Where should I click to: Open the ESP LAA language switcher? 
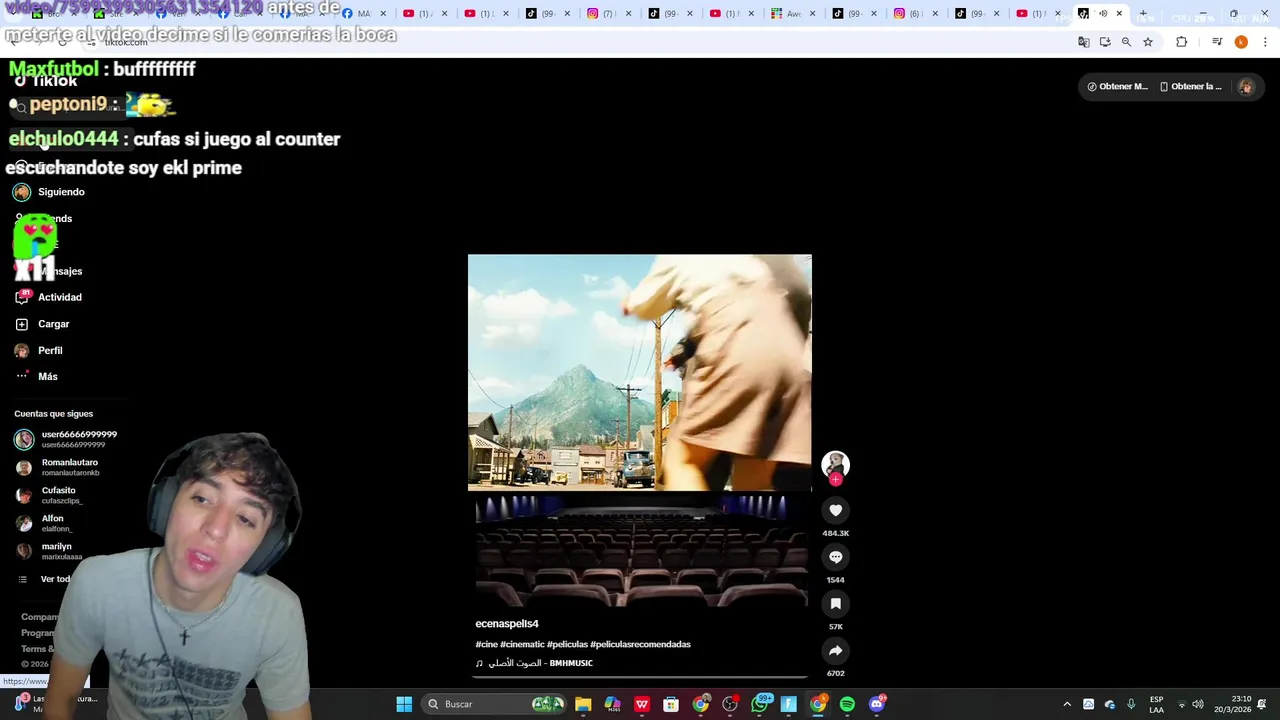tap(1156, 704)
